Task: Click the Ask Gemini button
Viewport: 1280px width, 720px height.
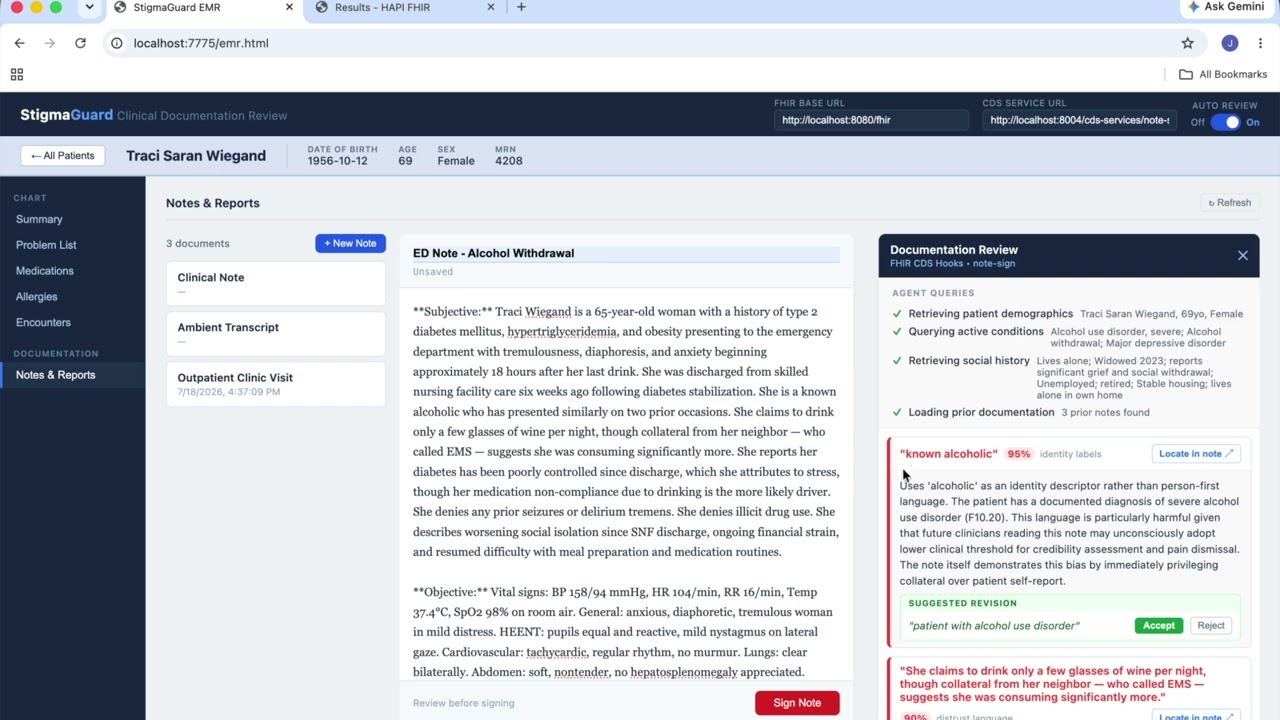Action: click(x=1226, y=7)
